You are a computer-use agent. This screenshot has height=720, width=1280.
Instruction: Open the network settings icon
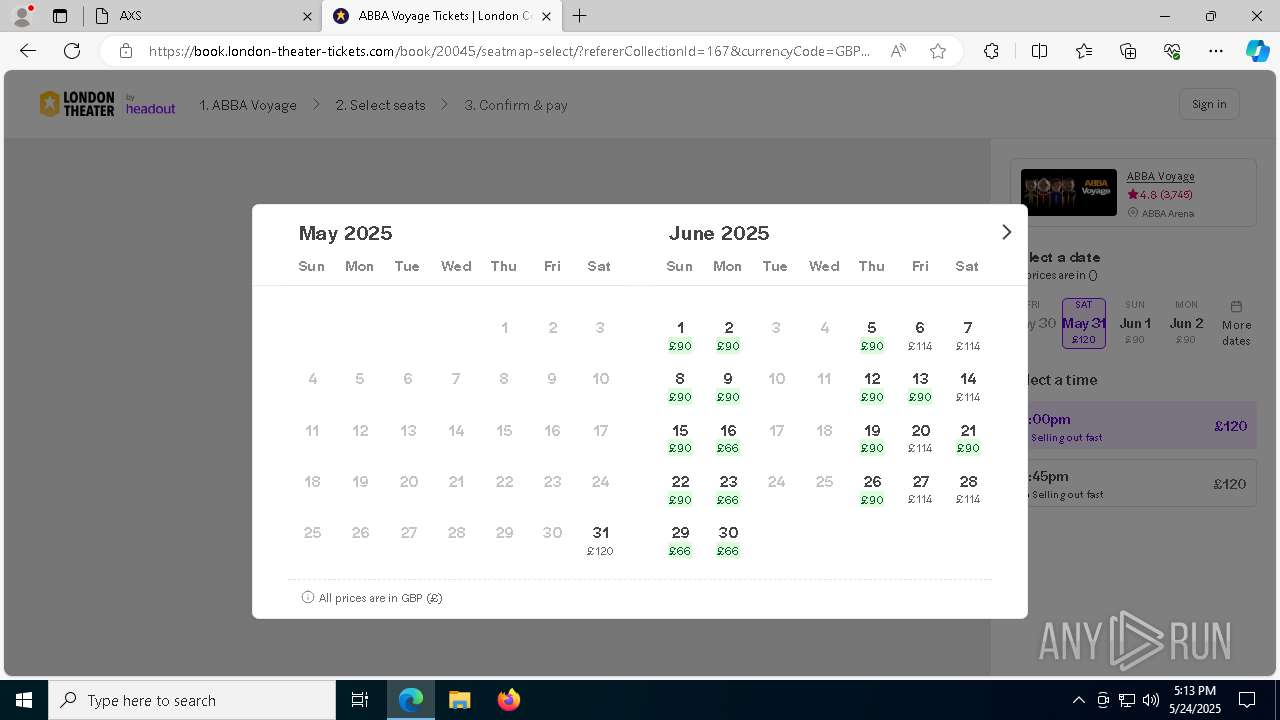tap(1127, 700)
